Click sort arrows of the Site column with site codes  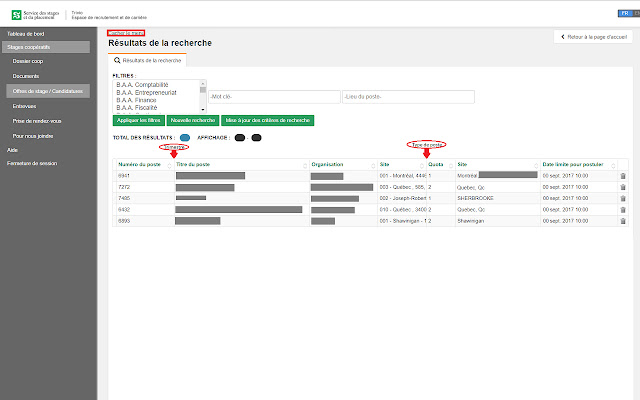[422, 165]
